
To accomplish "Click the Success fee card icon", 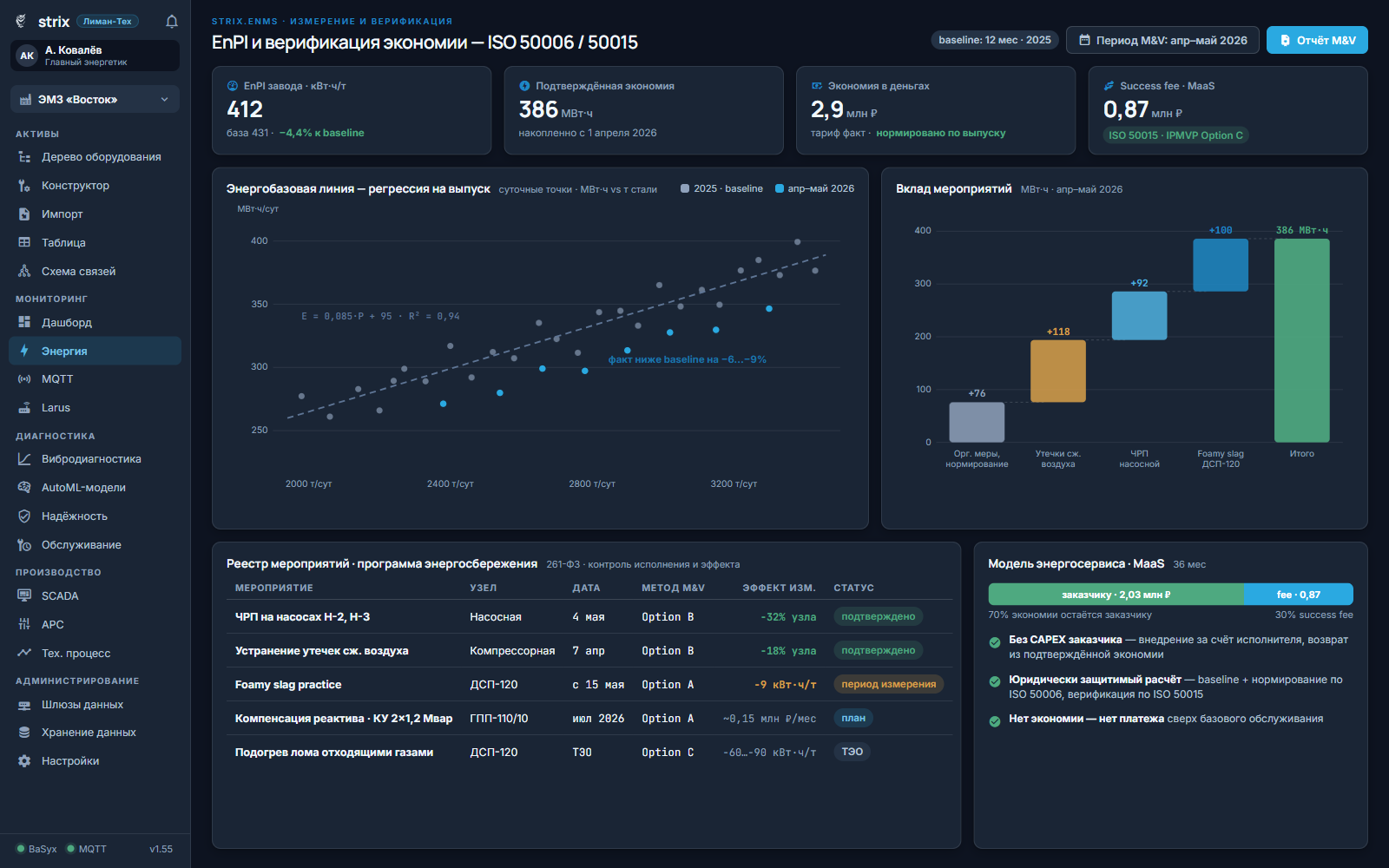I will [1109, 86].
